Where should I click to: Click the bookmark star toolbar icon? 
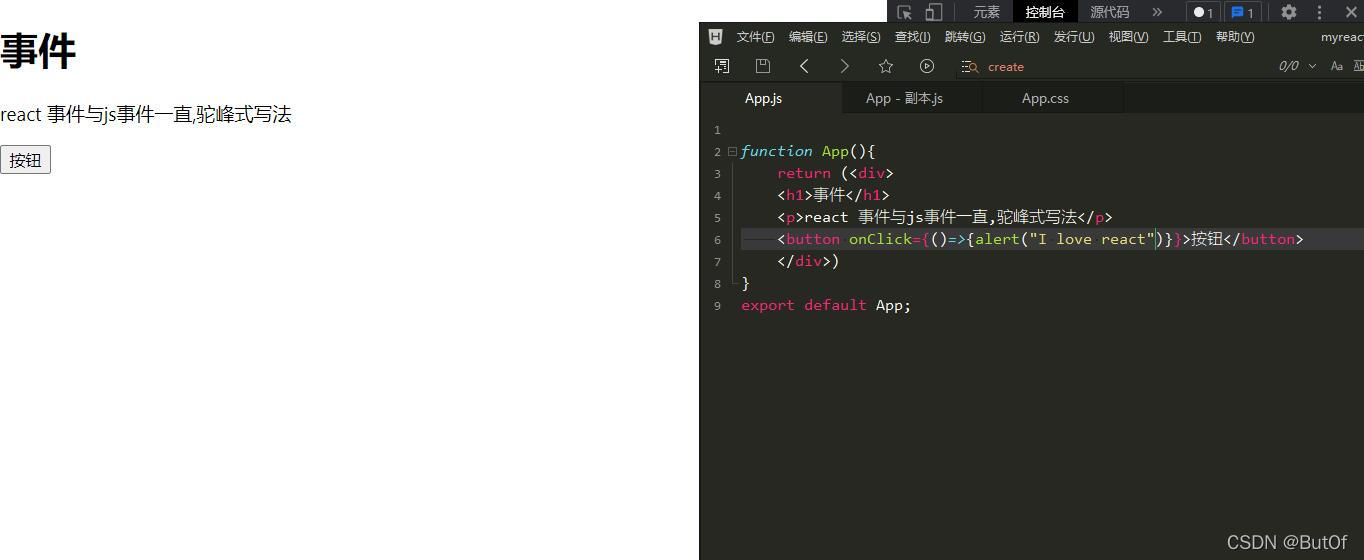[x=886, y=66]
